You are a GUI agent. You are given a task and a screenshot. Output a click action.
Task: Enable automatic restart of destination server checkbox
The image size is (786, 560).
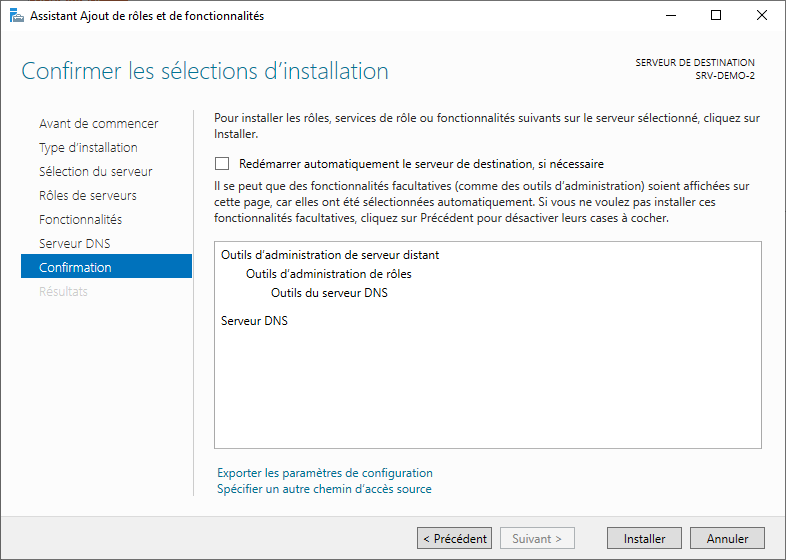pyautogui.click(x=222, y=164)
